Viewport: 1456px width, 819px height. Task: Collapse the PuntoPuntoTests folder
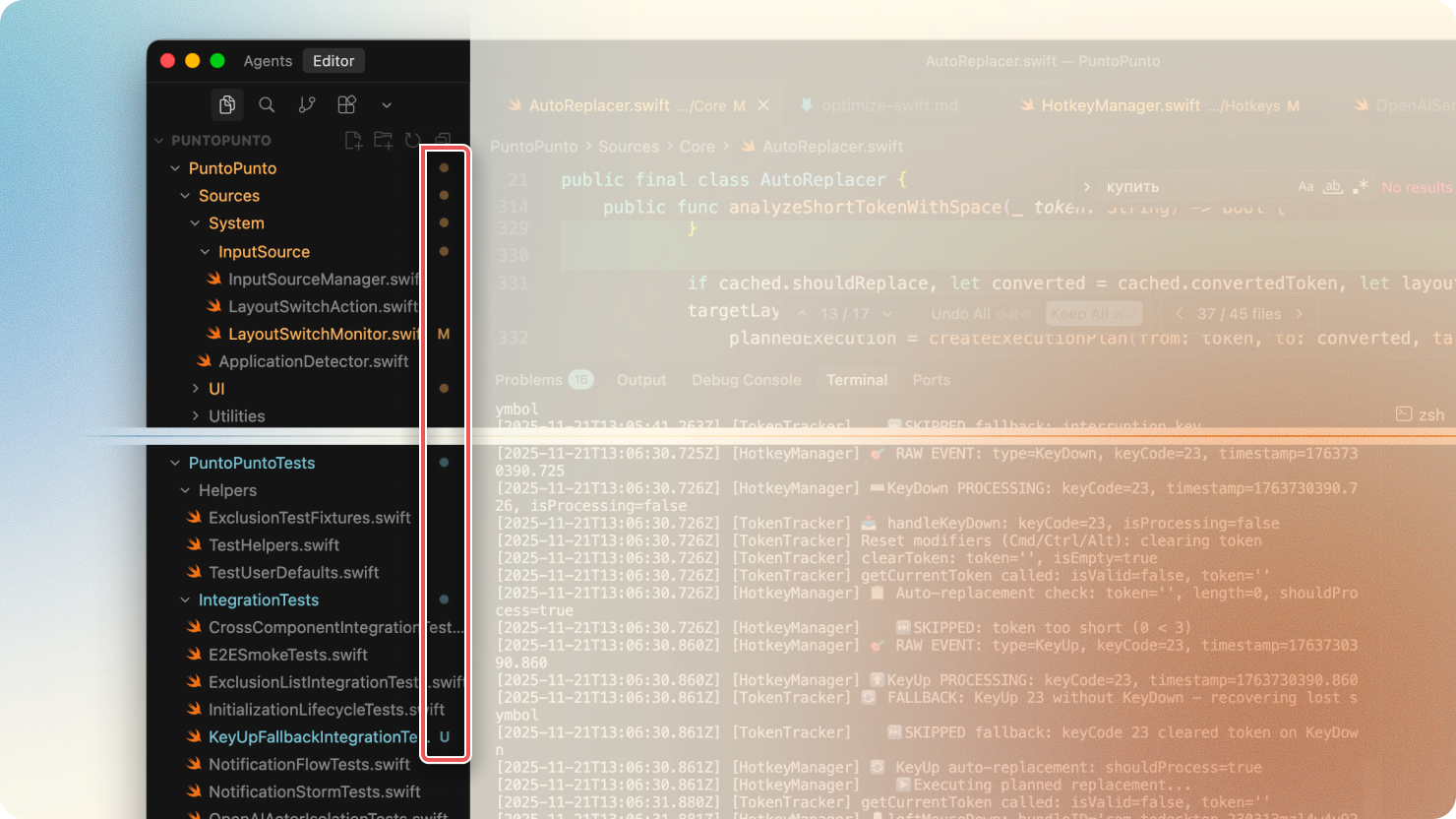pyautogui.click(x=175, y=463)
